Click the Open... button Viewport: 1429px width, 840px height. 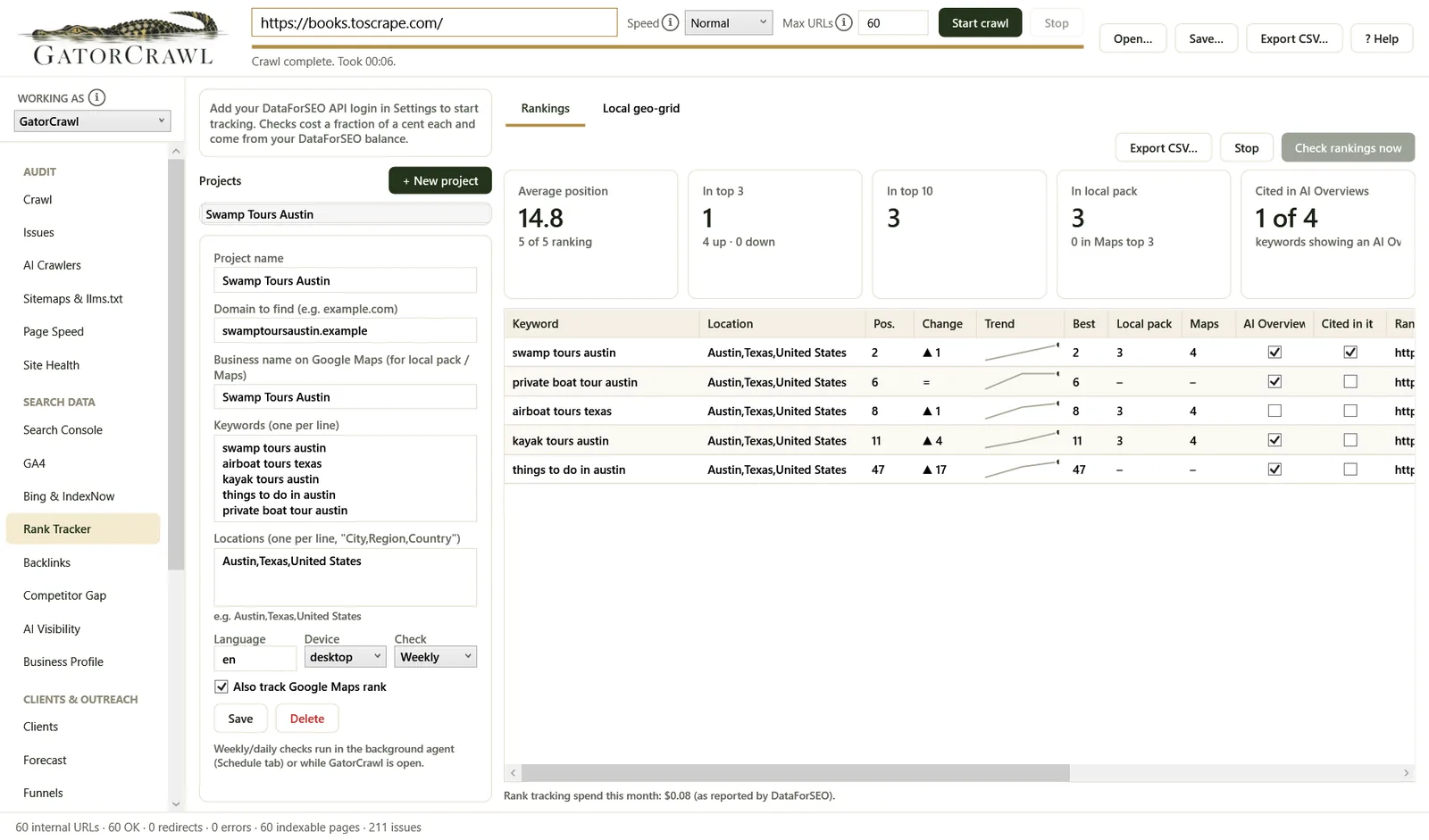tap(1132, 38)
